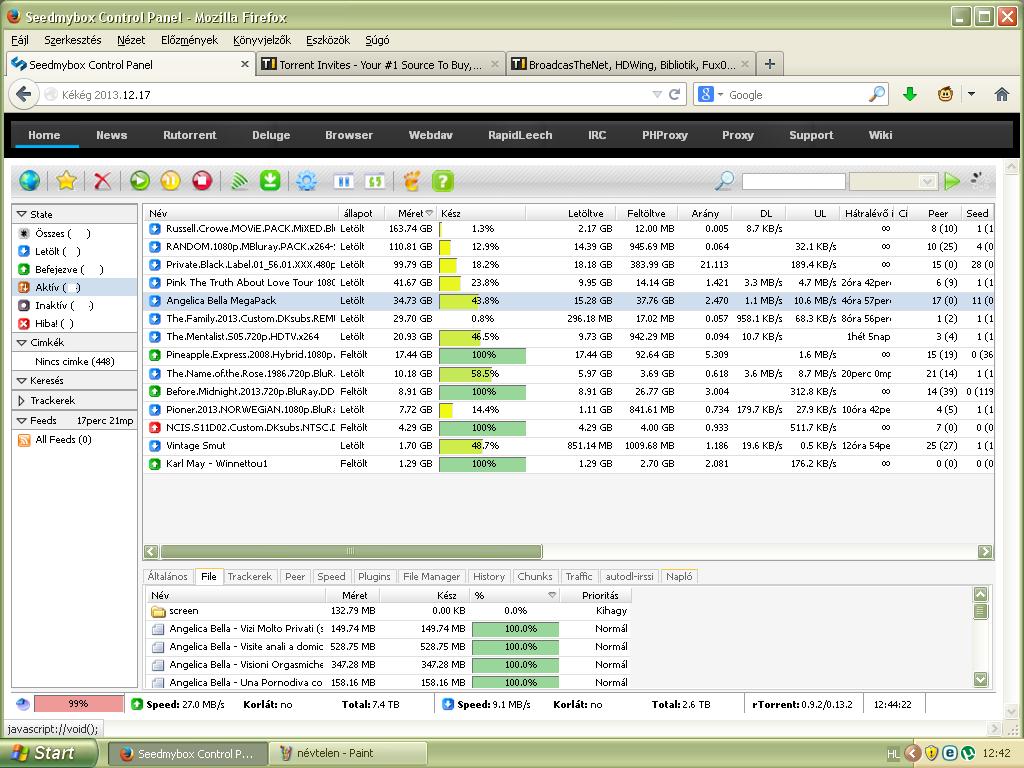This screenshot has width=1024, height=768.
Task: Toggle the categories side panel toolbar button
Action: [x=344, y=181]
